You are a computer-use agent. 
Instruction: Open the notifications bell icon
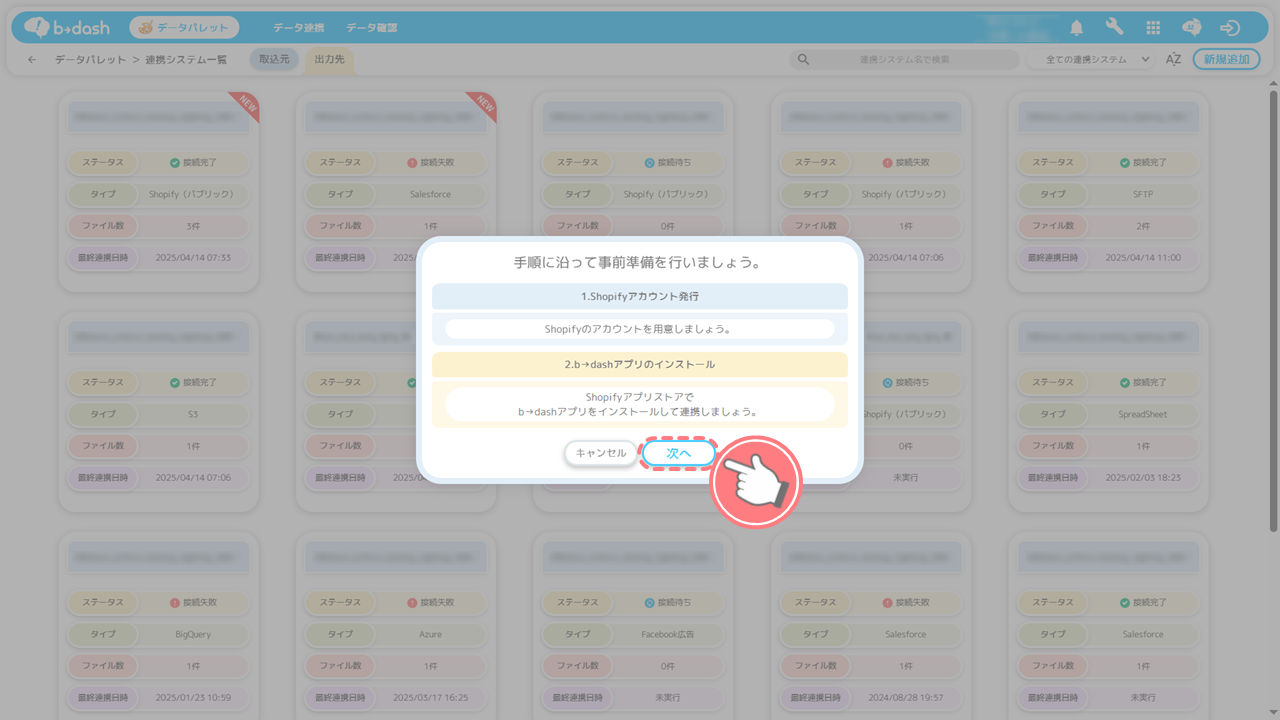coord(1077,28)
